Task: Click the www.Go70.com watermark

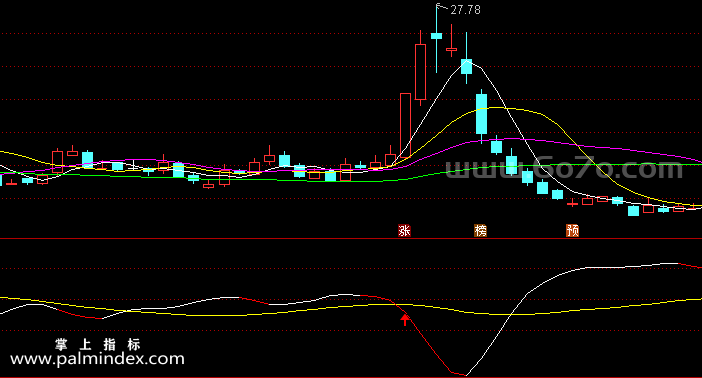Action: tap(564, 168)
